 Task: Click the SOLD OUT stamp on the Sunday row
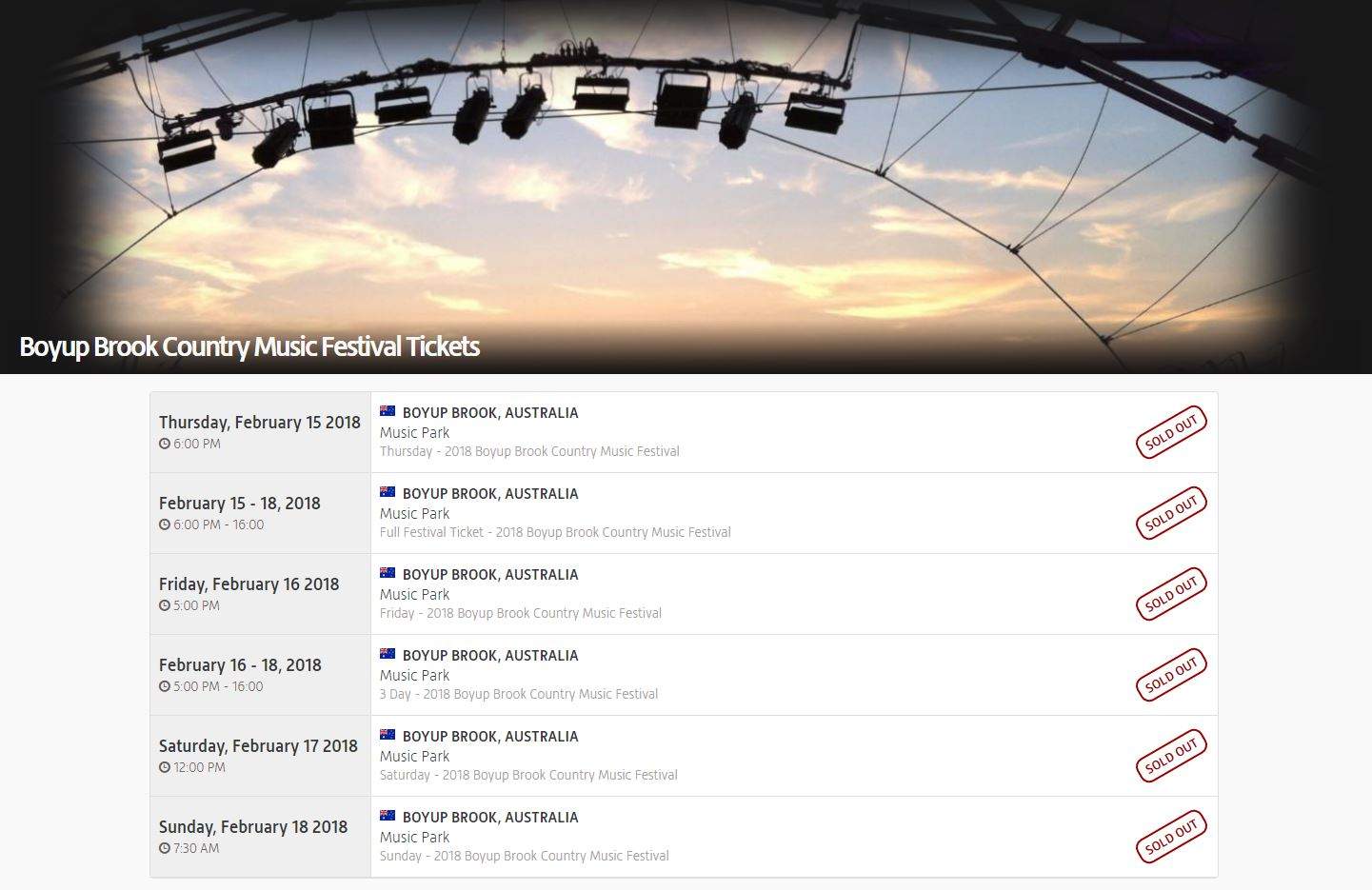coord(1171,837)
